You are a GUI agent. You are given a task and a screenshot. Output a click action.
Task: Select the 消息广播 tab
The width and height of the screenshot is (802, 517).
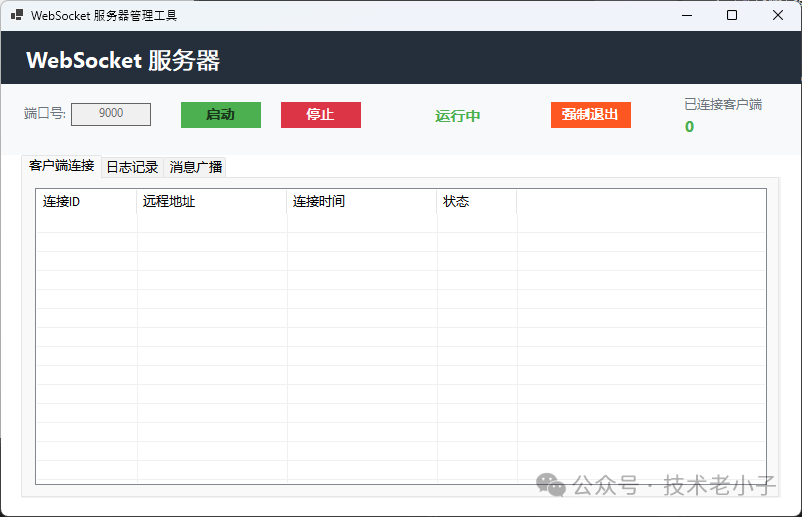pyautogui.click(x=196, y=167)
